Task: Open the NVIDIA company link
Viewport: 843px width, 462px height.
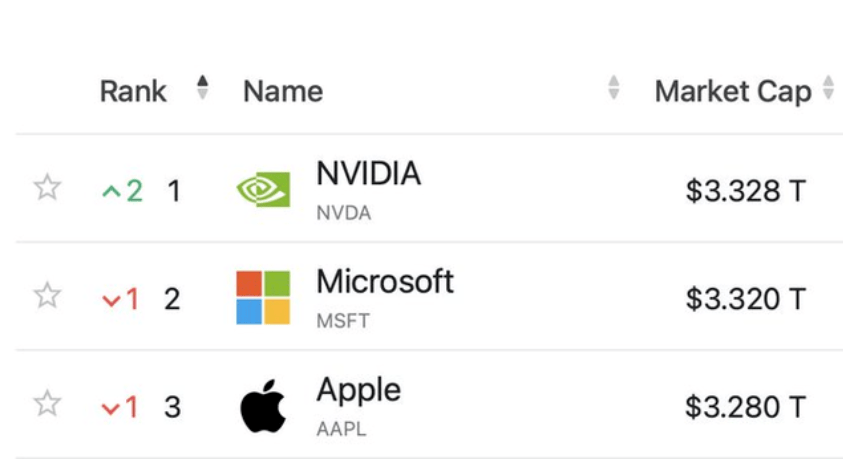Action: (368, 174)
